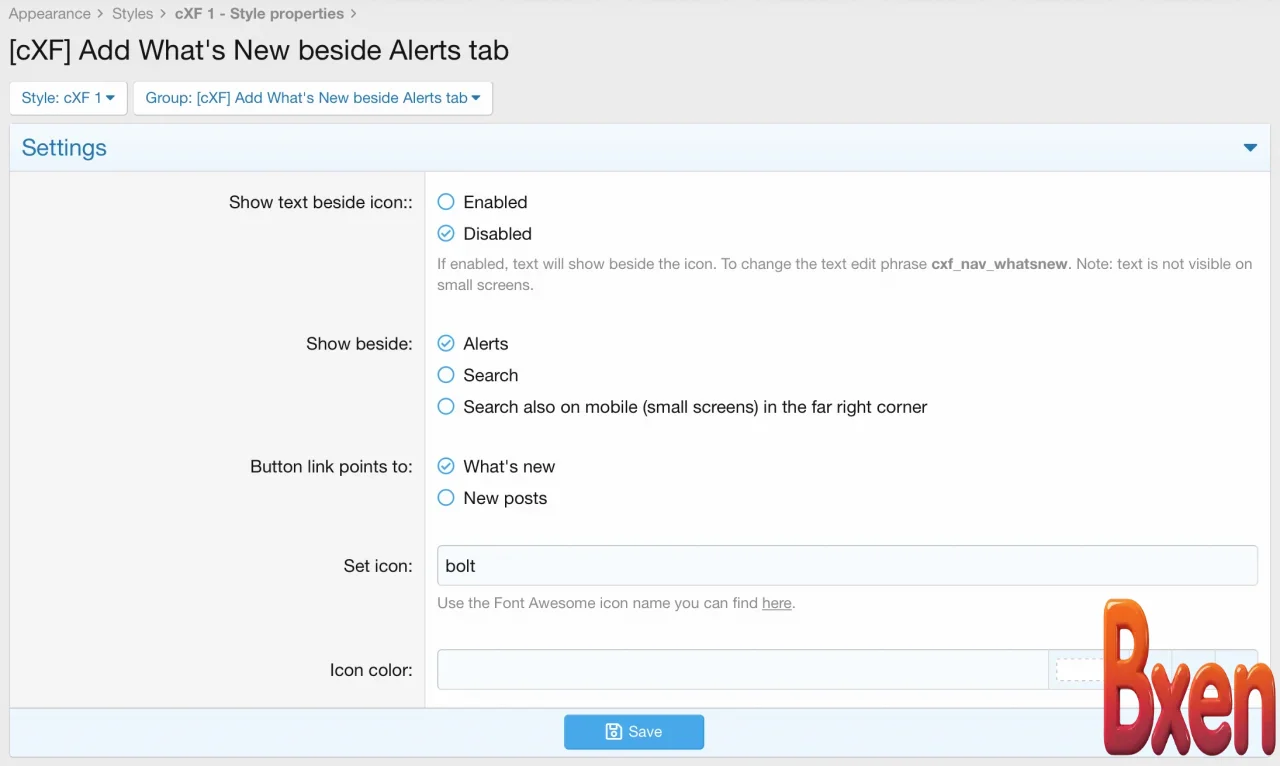Open the Group selection dropdown
Image resolution: width=1280 pixels, height=766 pixels.
coord(312,98)
